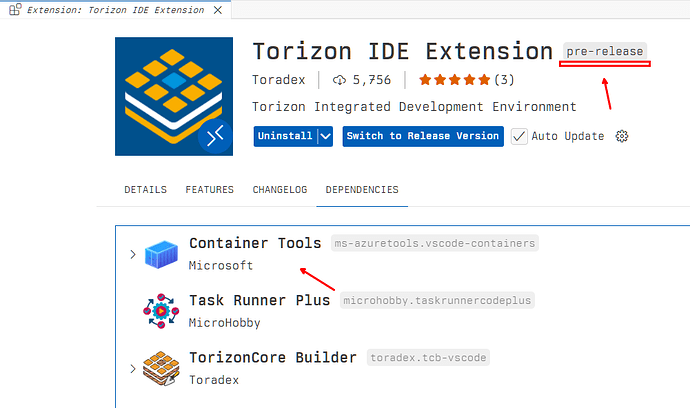690x408 pixels.
Task: Click the MicroHobby publisher text
Action: 224,323
